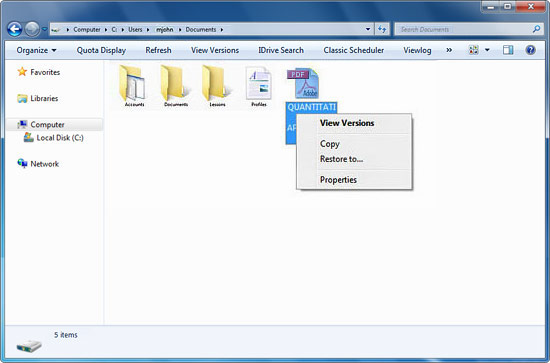Click the Back navigation arrow

(x=14, y=29)
